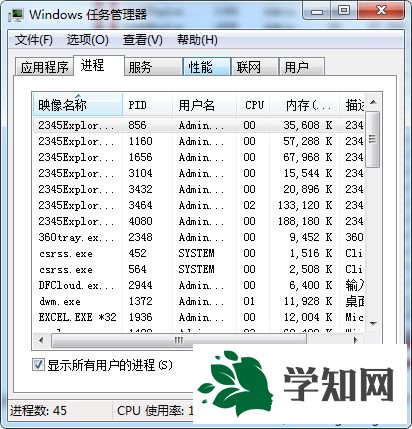The height and width of the screenshot is (429, 412).
Task: Select 2345Explor process with PID 3104
Action: point(199,173)
